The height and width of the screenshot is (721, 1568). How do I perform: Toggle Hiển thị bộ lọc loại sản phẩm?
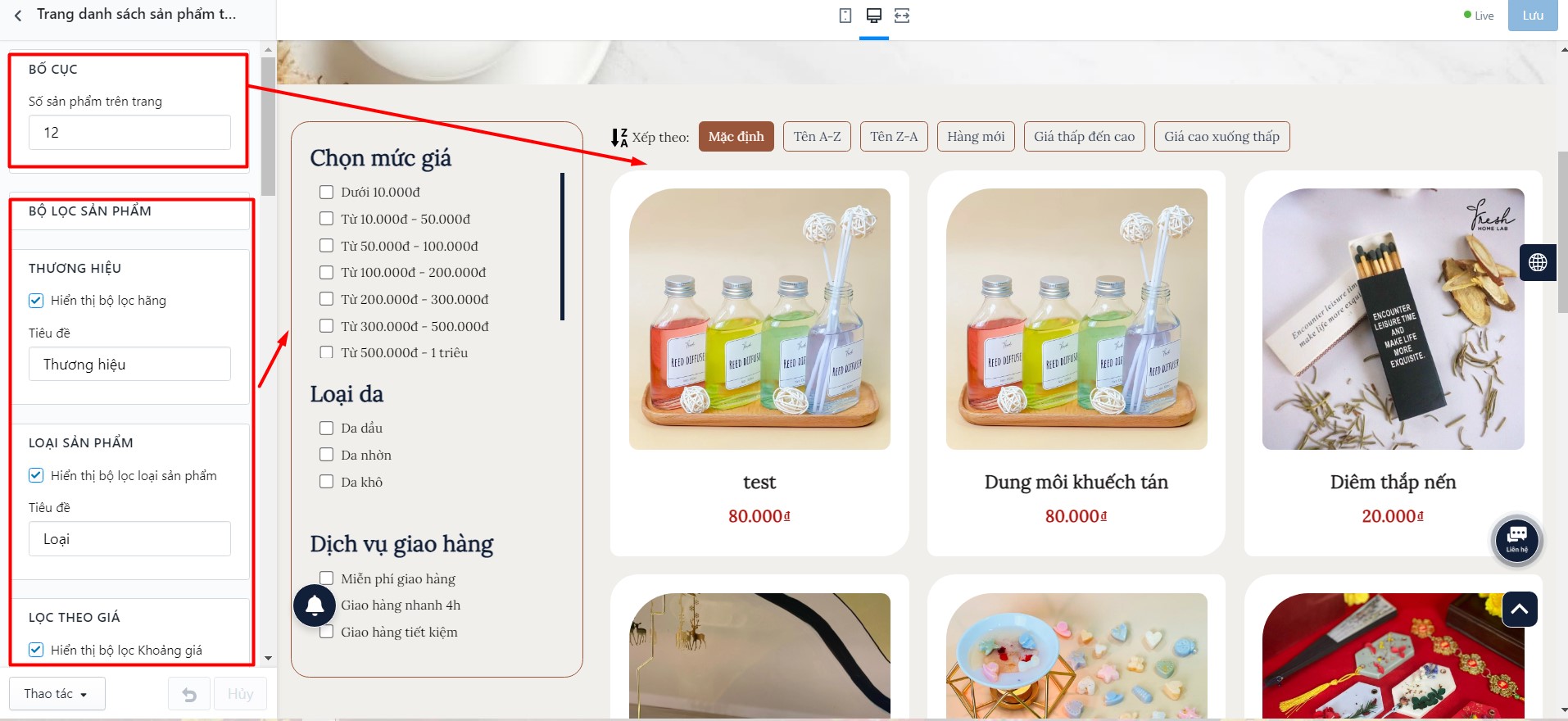36,475
